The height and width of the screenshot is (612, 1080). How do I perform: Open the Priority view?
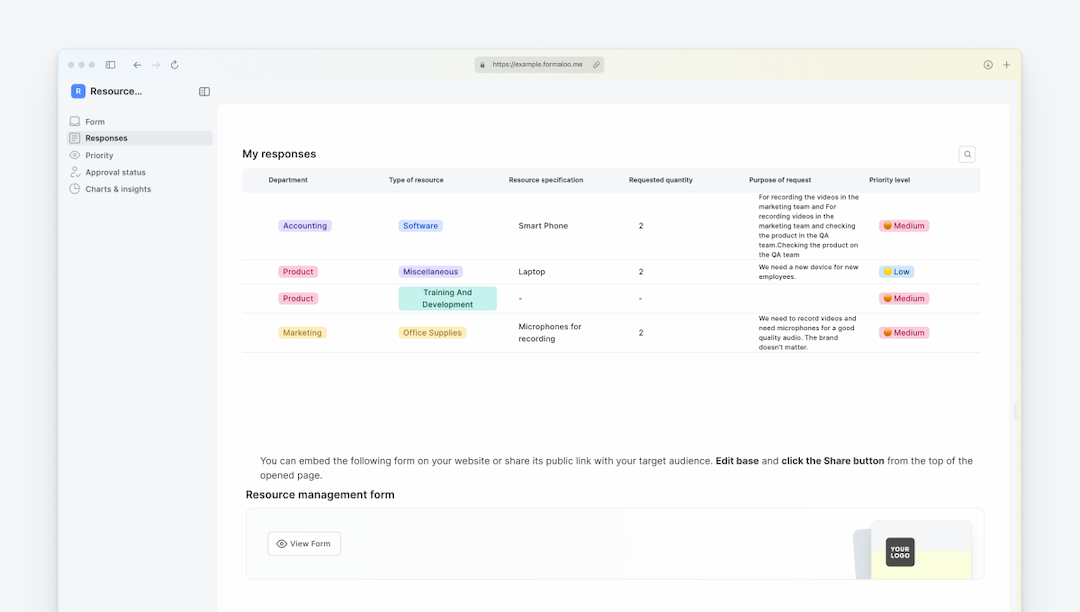(x=97, y=155)
